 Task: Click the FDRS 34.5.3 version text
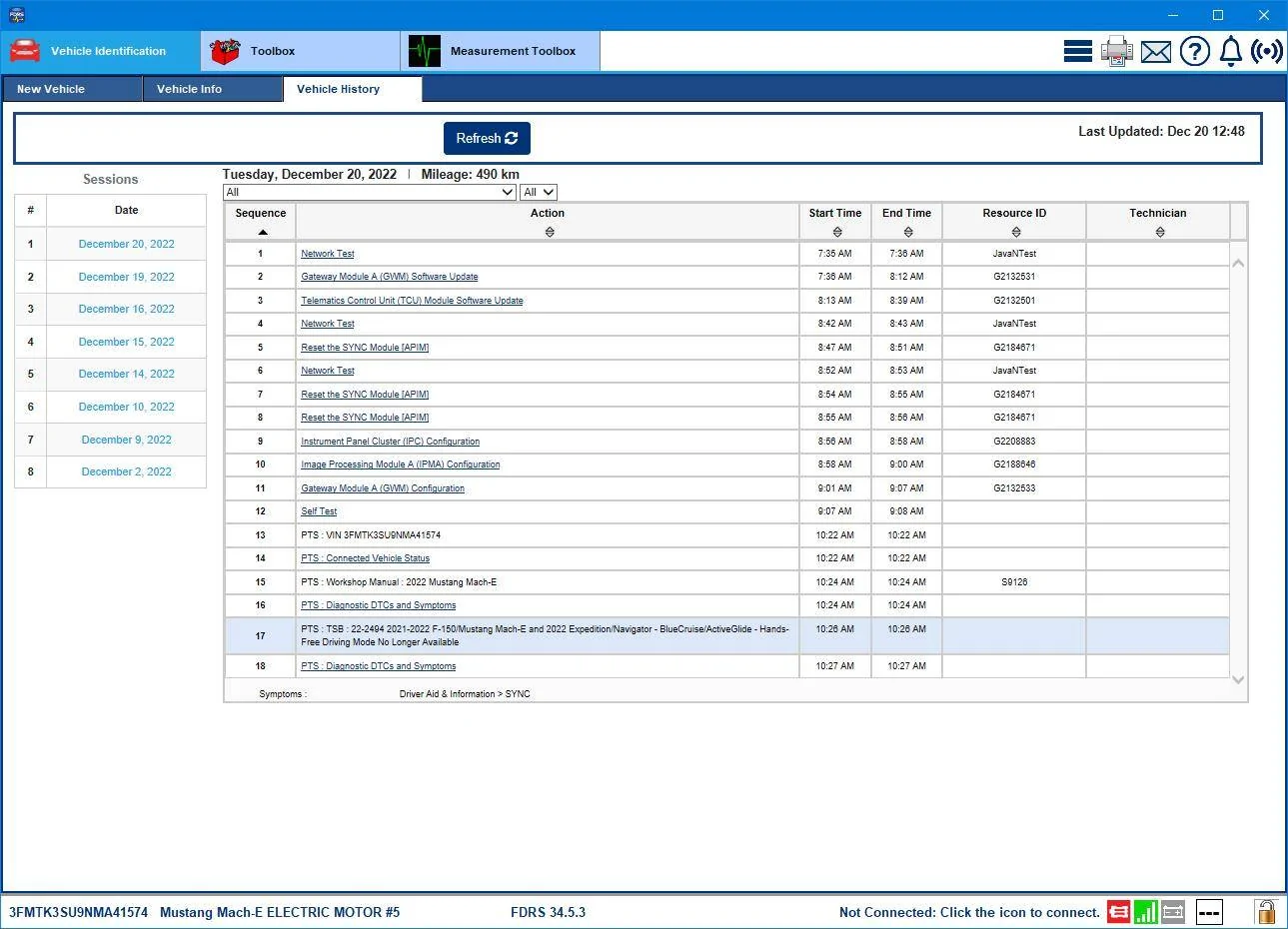pos(548,912)
